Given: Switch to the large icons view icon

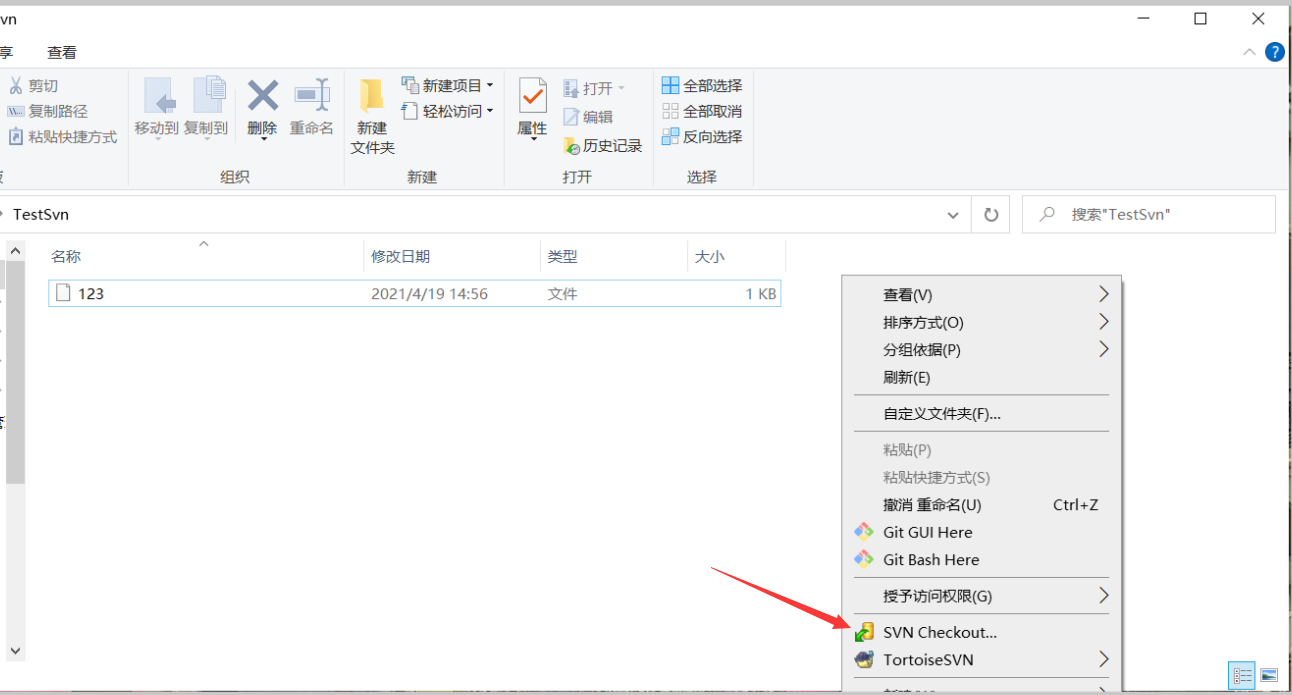Looking at the screenshot, I should [1268, 676].
